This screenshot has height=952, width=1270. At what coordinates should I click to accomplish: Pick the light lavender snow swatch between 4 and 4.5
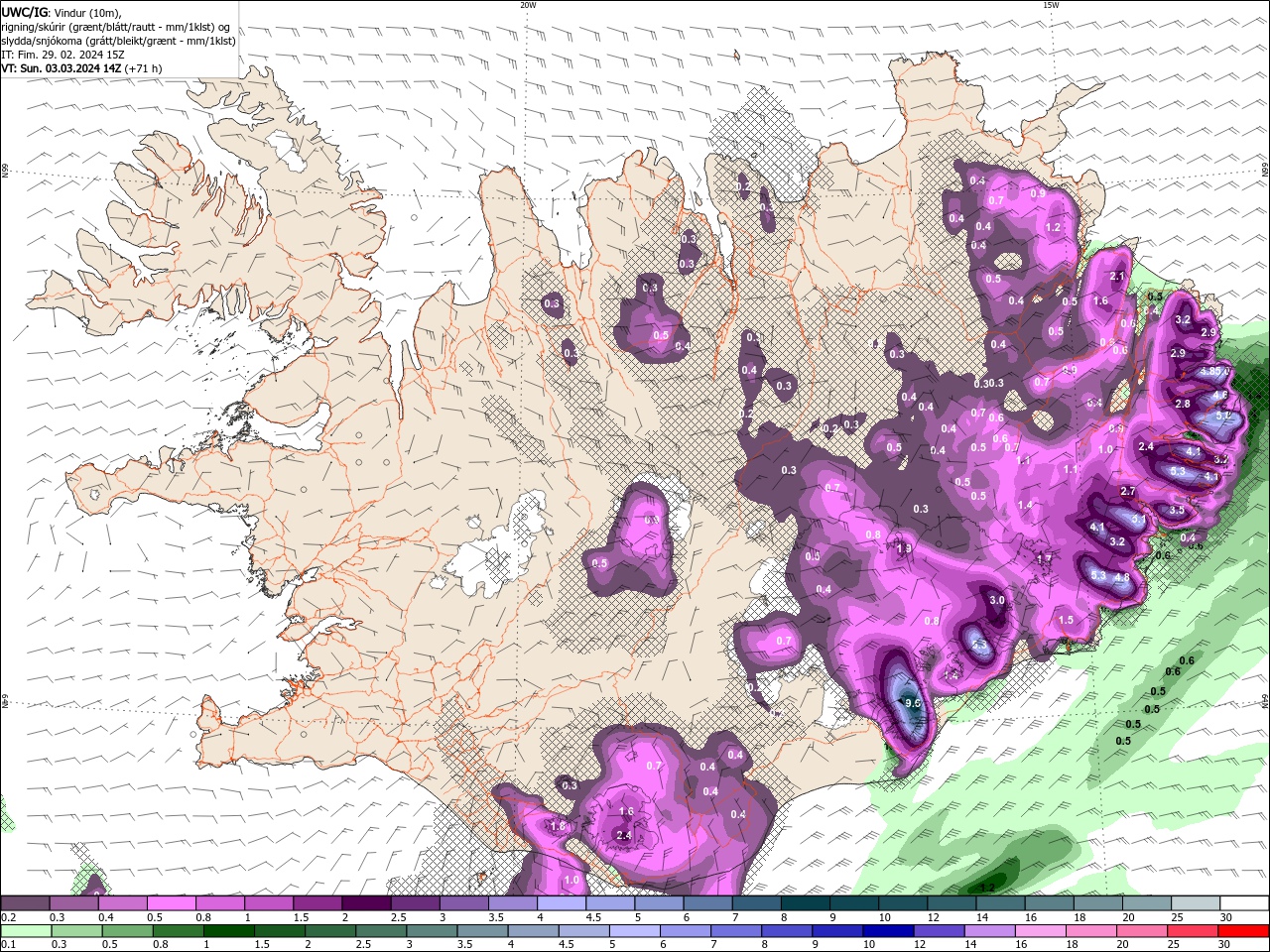pyautogui.click(x=560, y=903)
